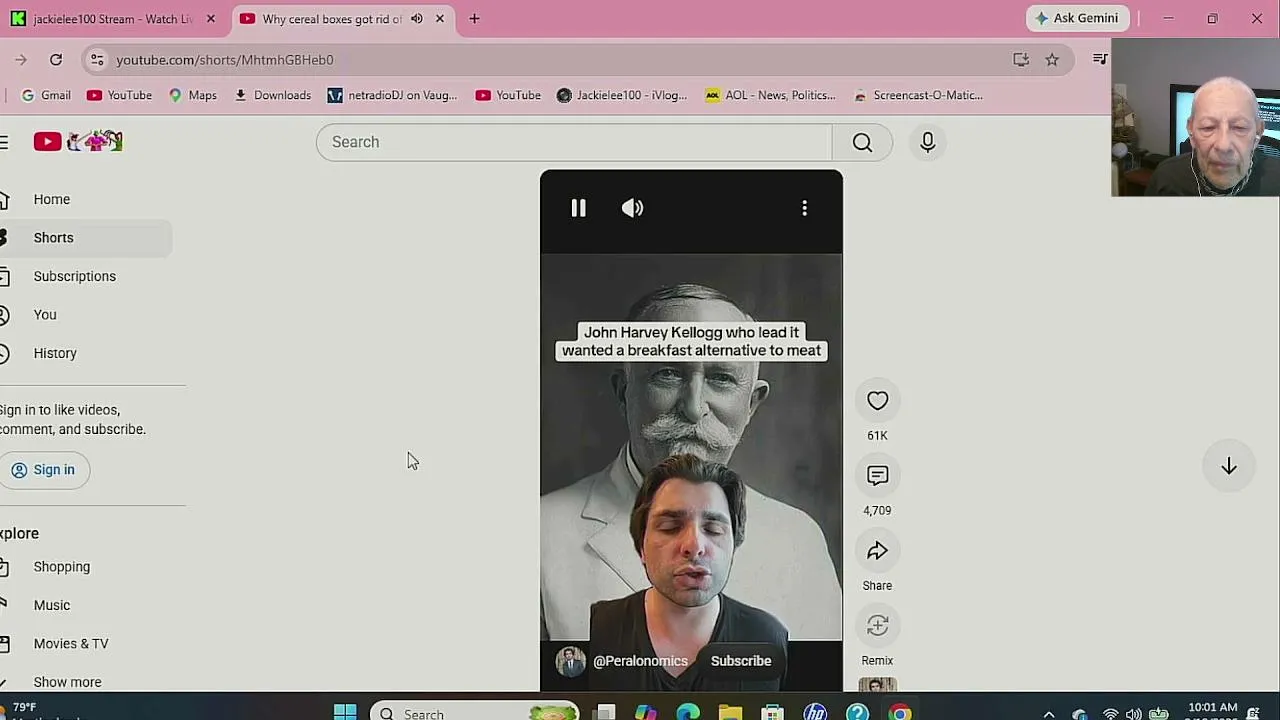Click the magnifier search button
The width and height of the screenshot is (1280, 720).
[862, 142]
